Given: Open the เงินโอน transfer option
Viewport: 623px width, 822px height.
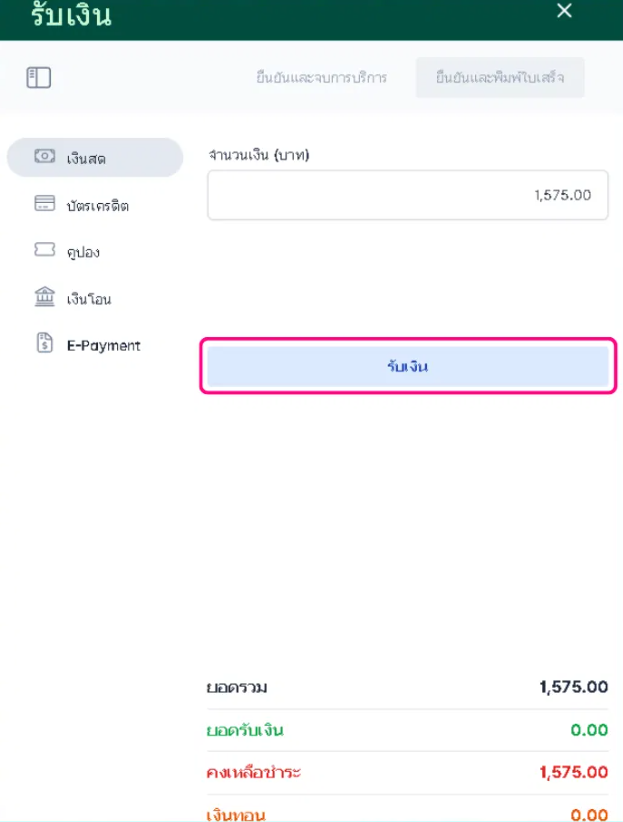Looking at the screenshot, I should (89, 299).
